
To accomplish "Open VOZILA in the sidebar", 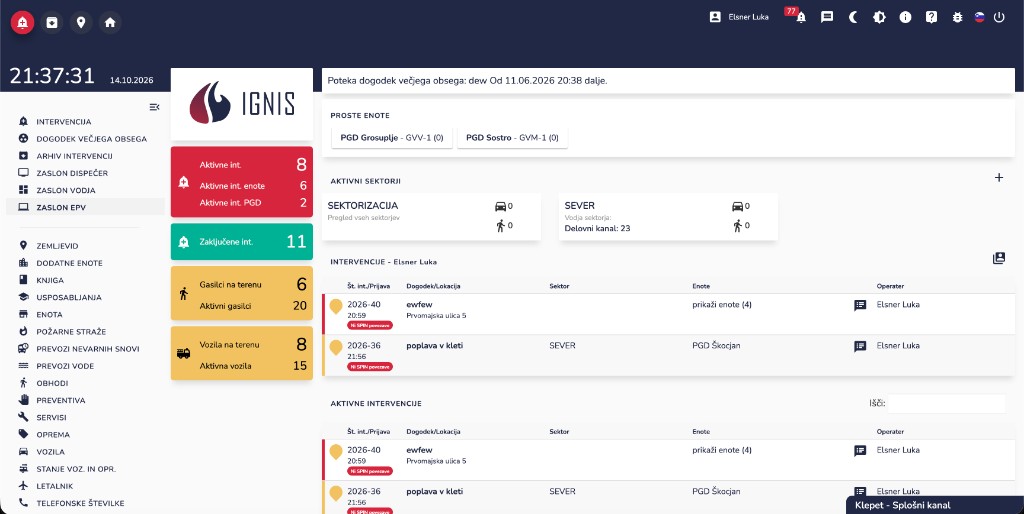I will click(x=85, y=451).
